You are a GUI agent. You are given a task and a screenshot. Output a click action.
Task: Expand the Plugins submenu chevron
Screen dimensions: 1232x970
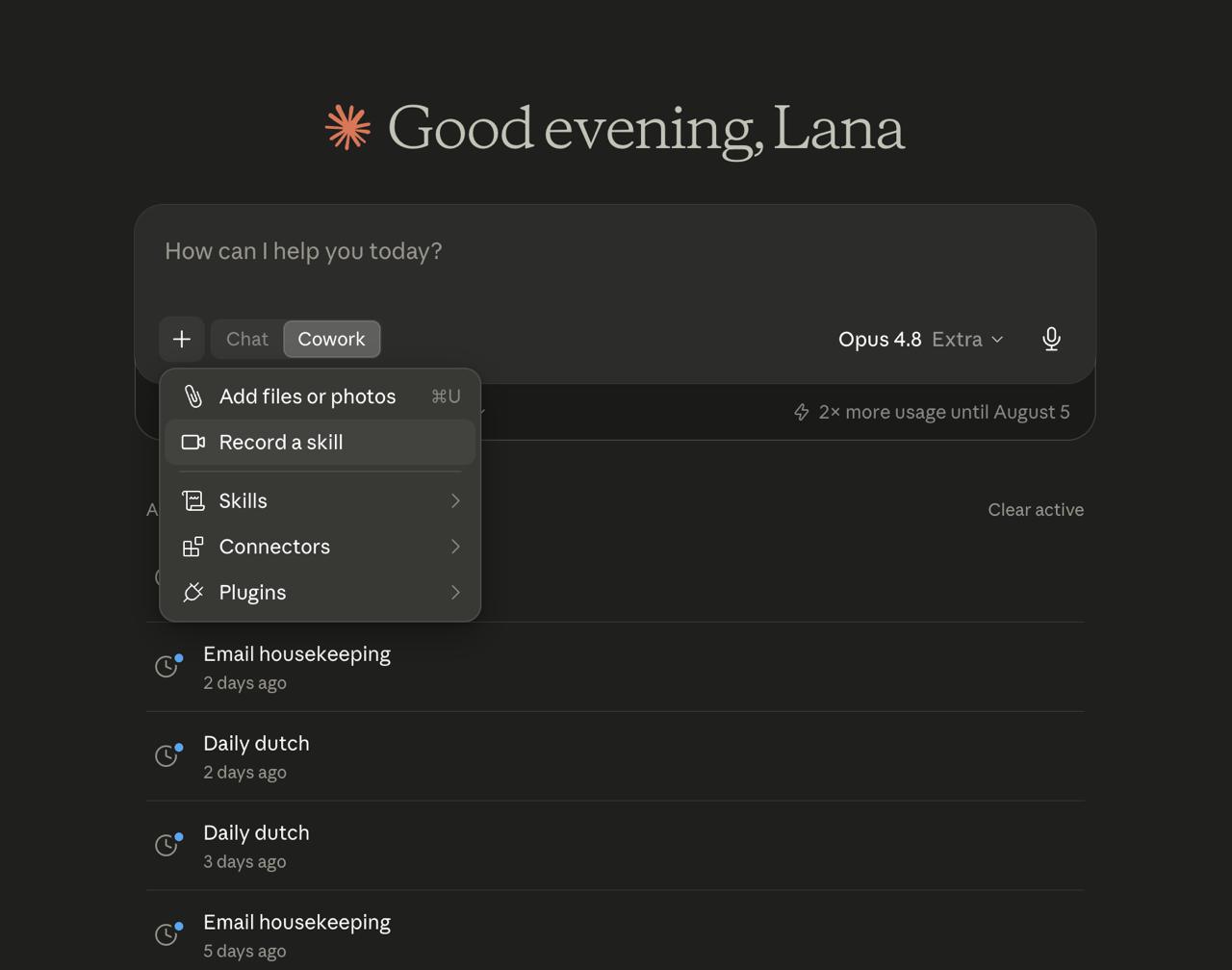(x=455, y=593)
